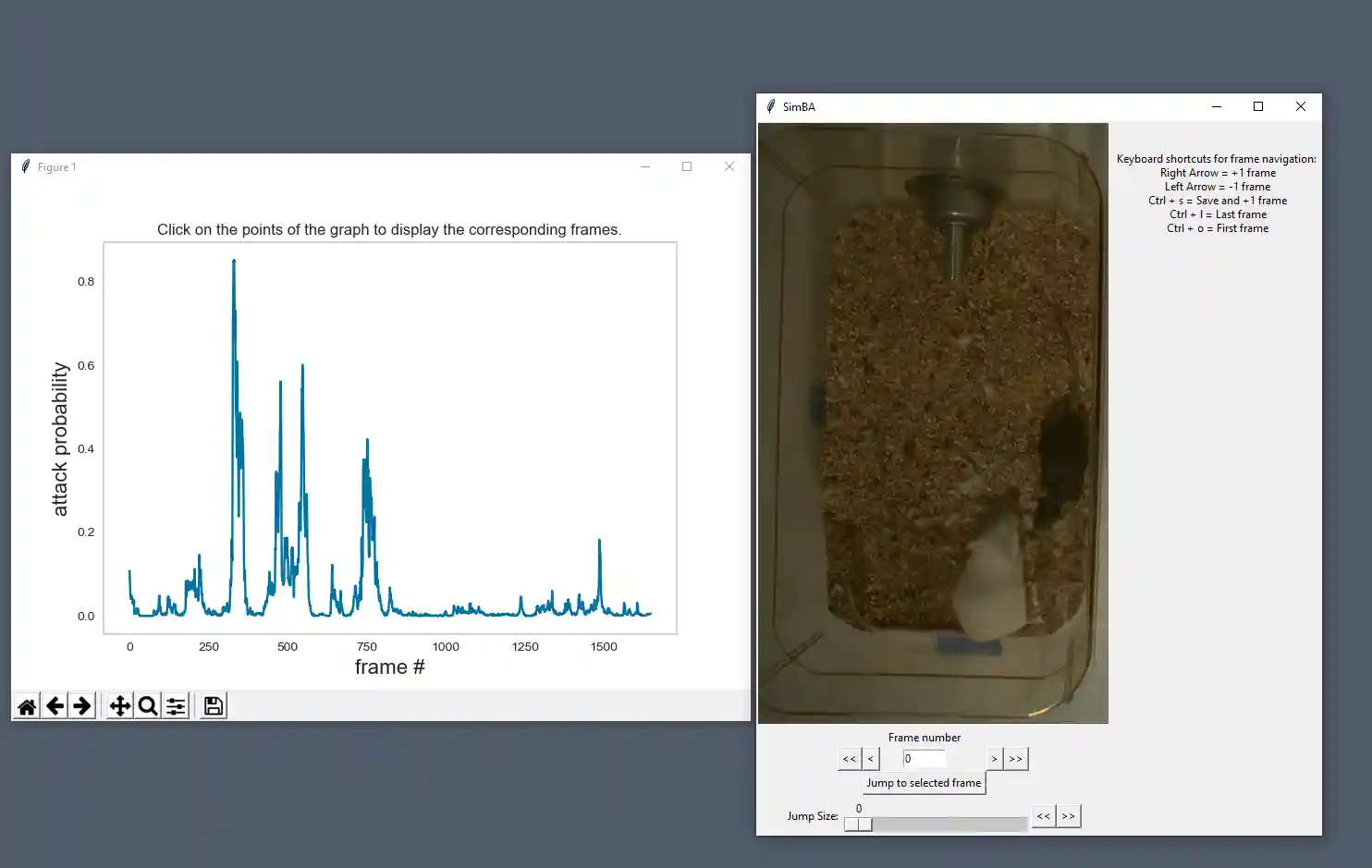Open Configure subplots settings
Screen dimensions: 1372x868
(x=176, y=706)
